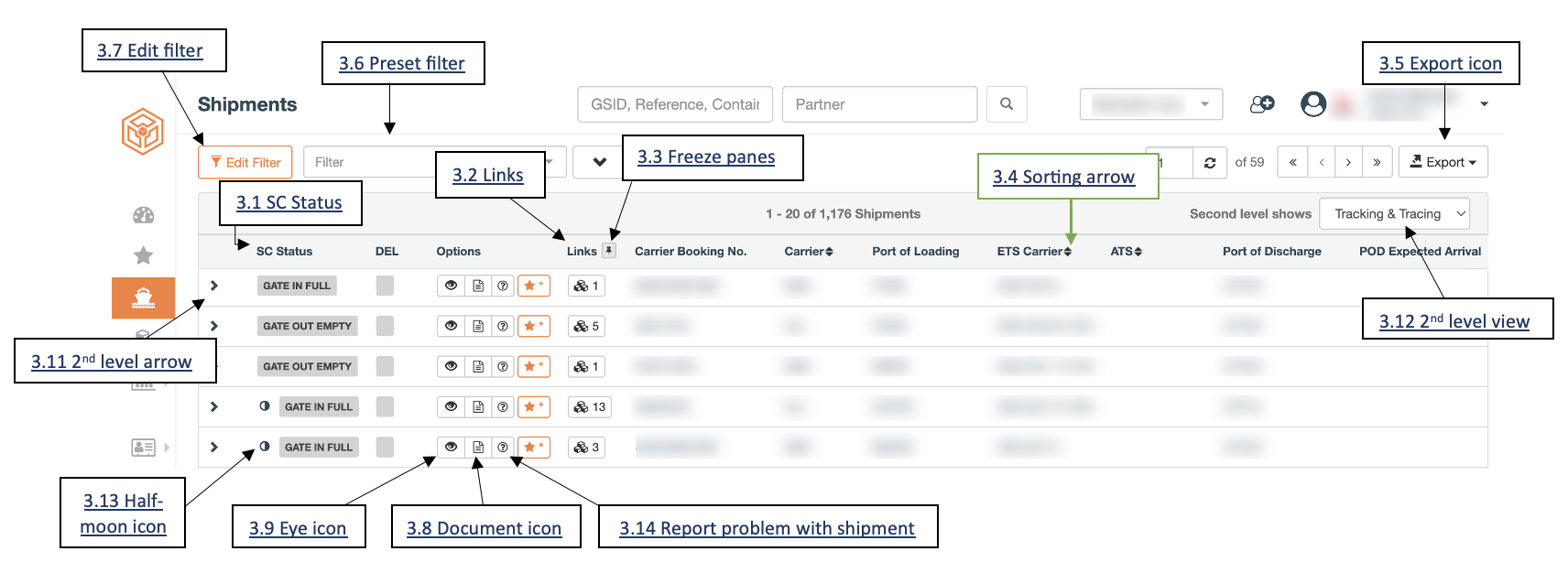Open Tracking & Tracing dropdown

point(1394,213)
